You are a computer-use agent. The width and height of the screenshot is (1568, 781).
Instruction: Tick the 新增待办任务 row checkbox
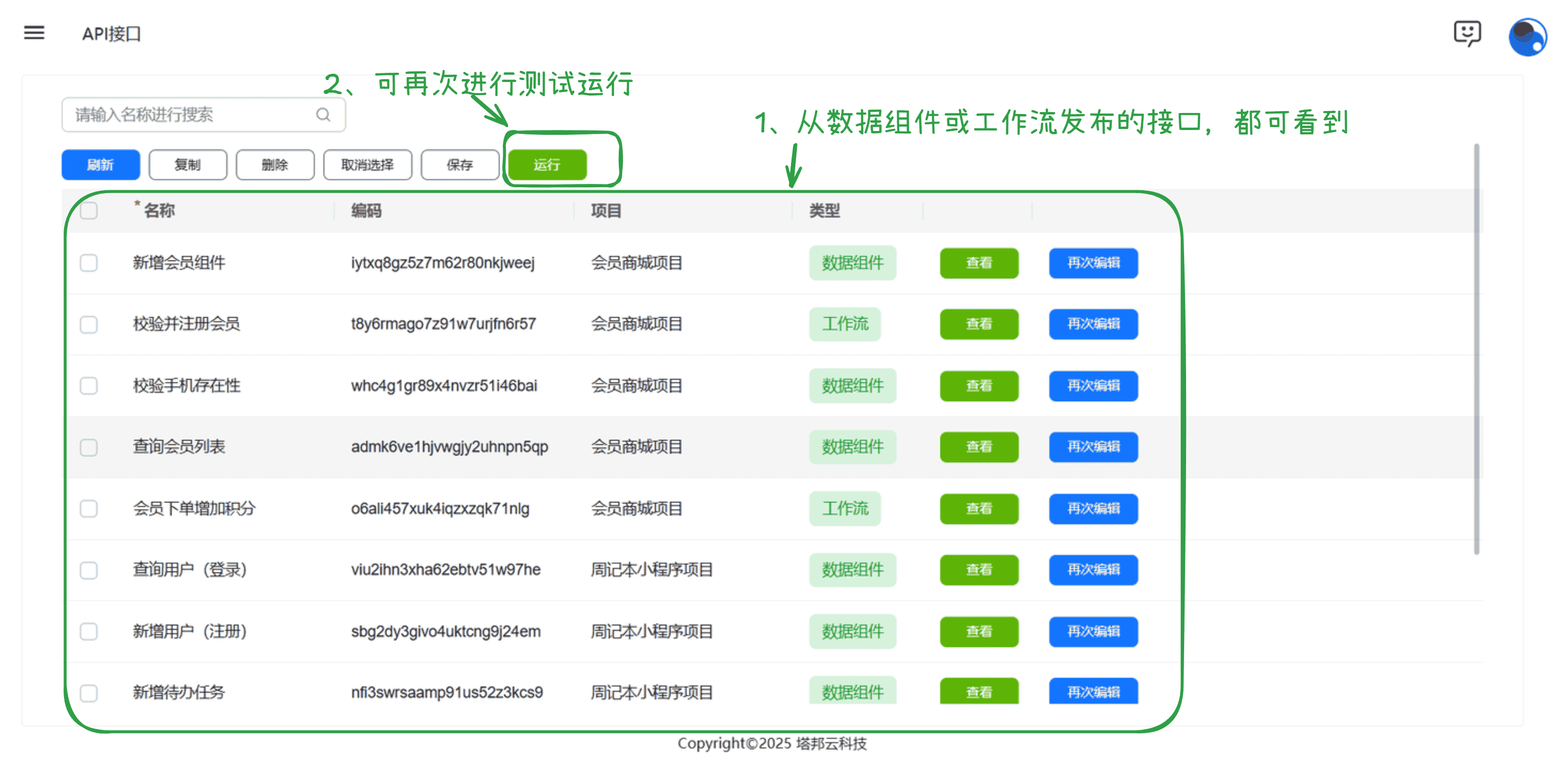tap(89, 693)
